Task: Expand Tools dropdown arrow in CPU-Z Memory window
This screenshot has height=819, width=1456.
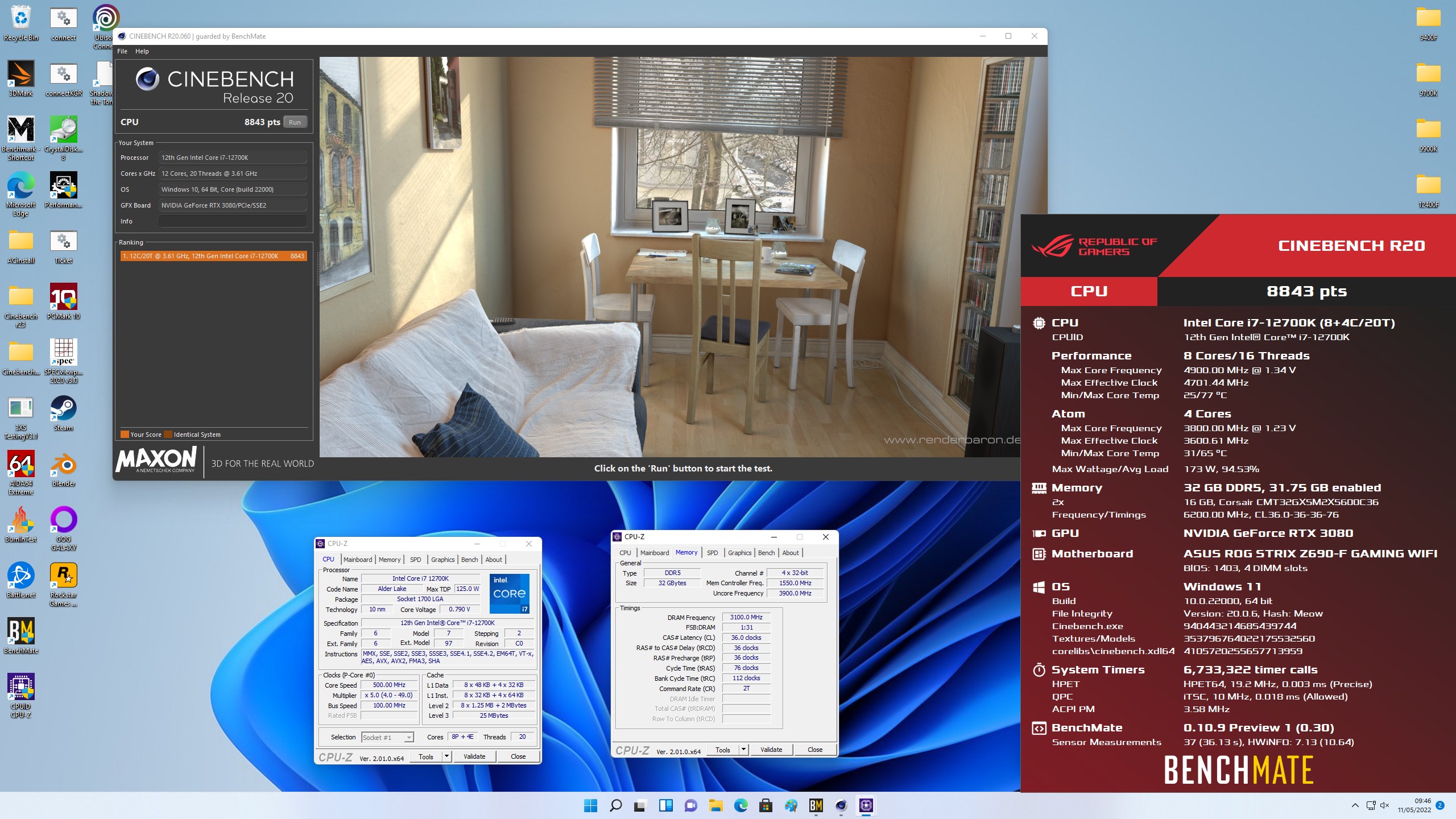Action: pyautogui.click(x=743, y=750)
